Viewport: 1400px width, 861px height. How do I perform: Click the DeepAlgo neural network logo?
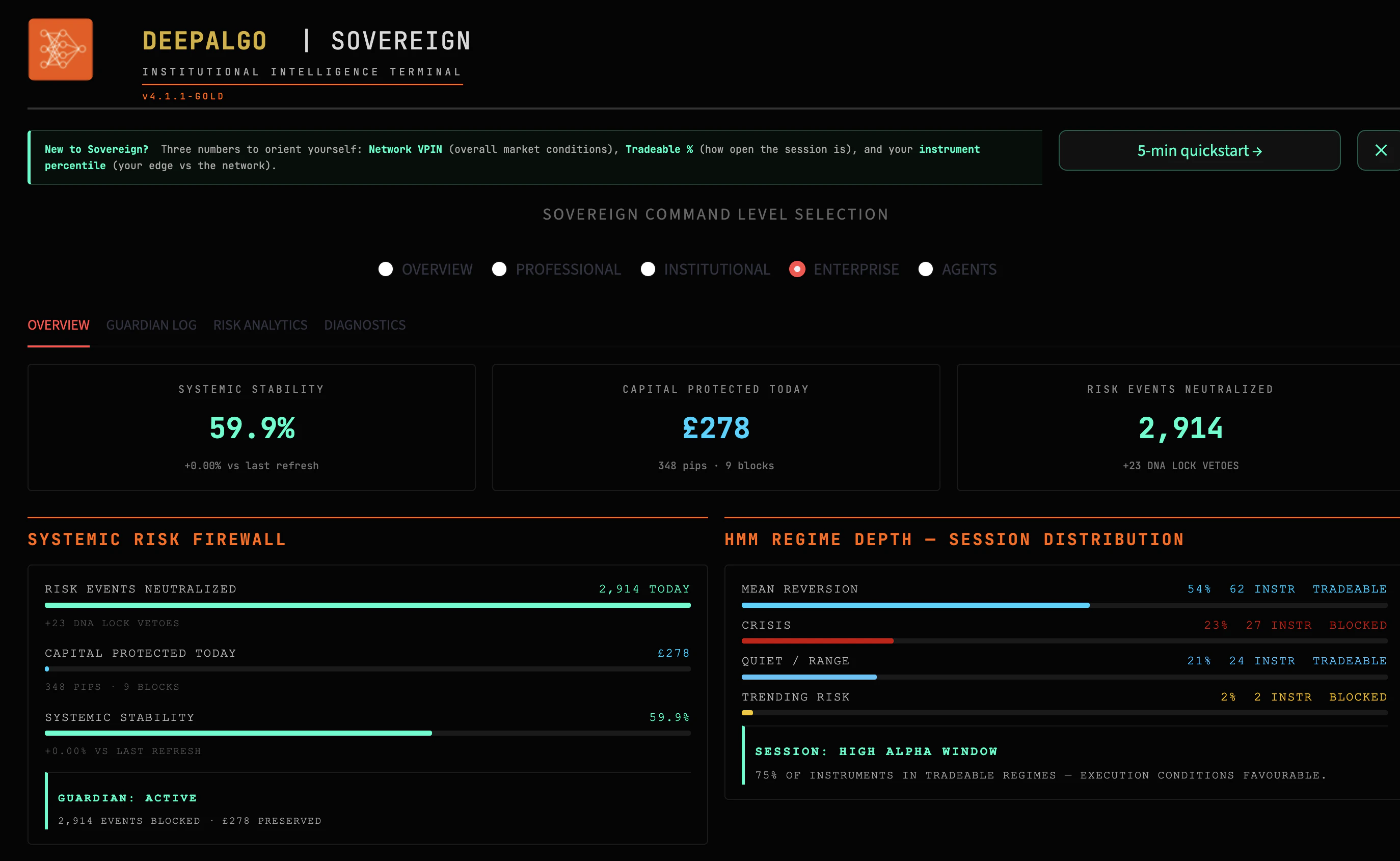pos(60,49)
